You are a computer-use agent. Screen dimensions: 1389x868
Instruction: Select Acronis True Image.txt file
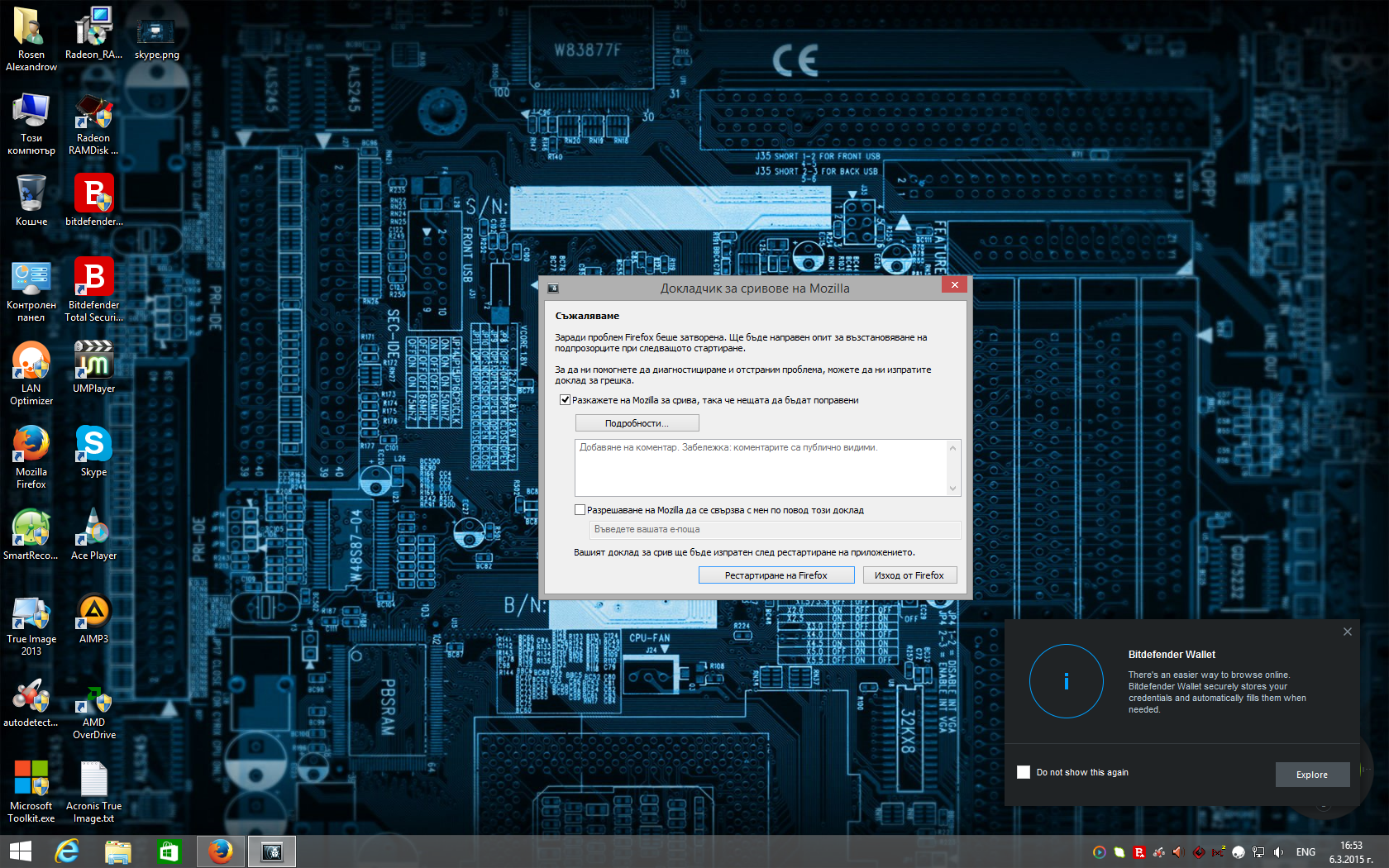(93, 792)
